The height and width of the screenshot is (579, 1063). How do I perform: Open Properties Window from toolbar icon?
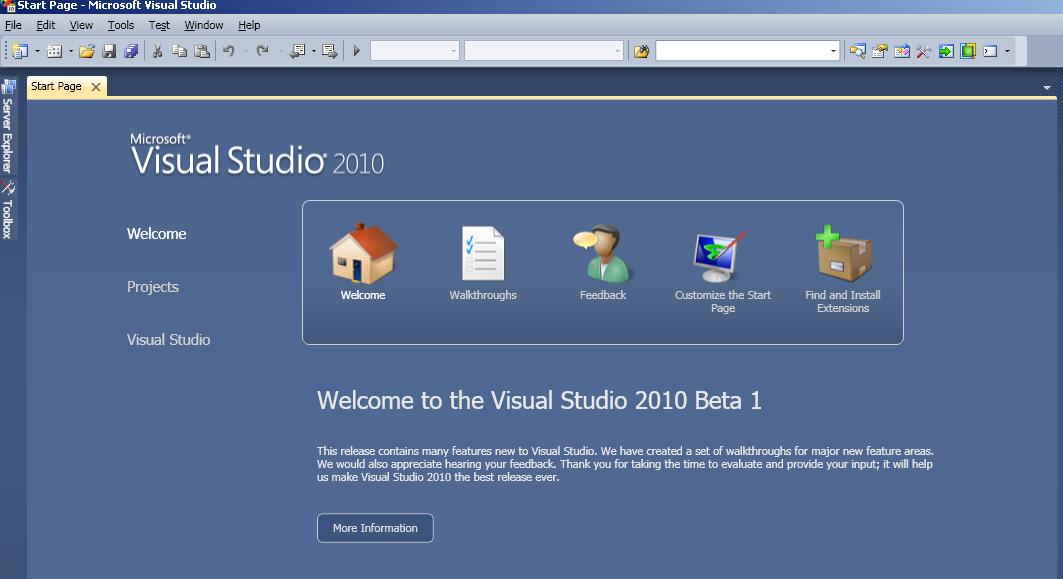click(x=880, y=51)
